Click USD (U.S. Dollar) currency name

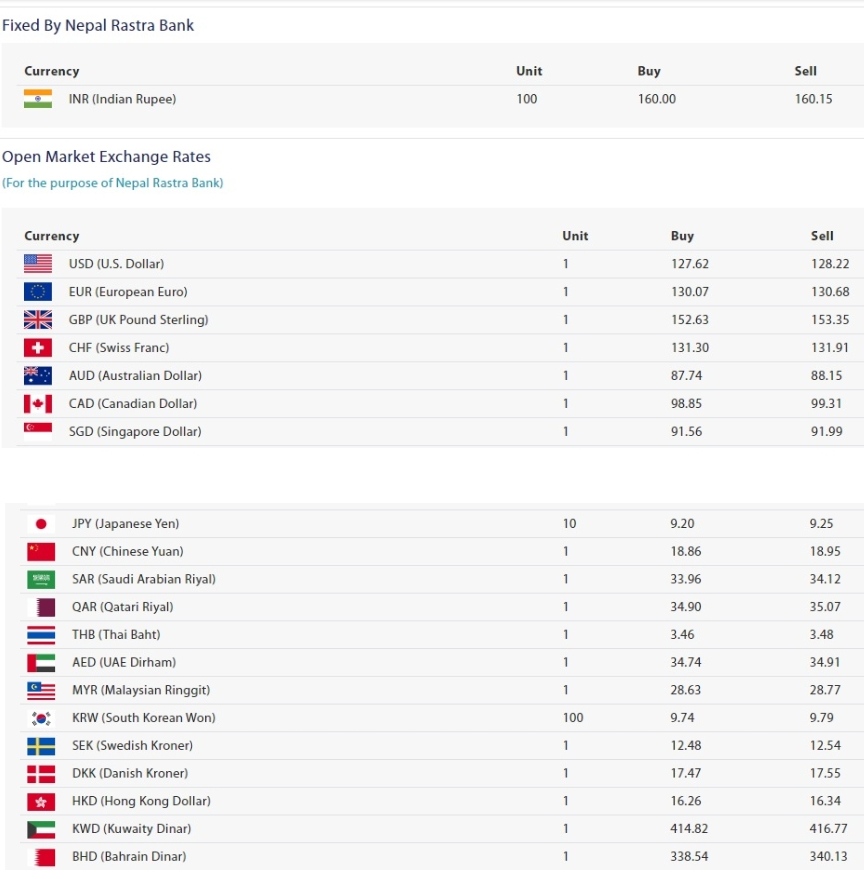[116, 264]
